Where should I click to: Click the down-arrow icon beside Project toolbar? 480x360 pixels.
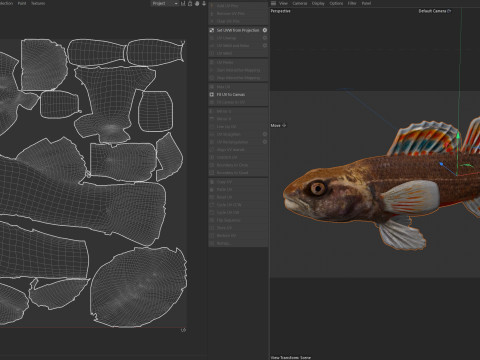tap(204, 3)
